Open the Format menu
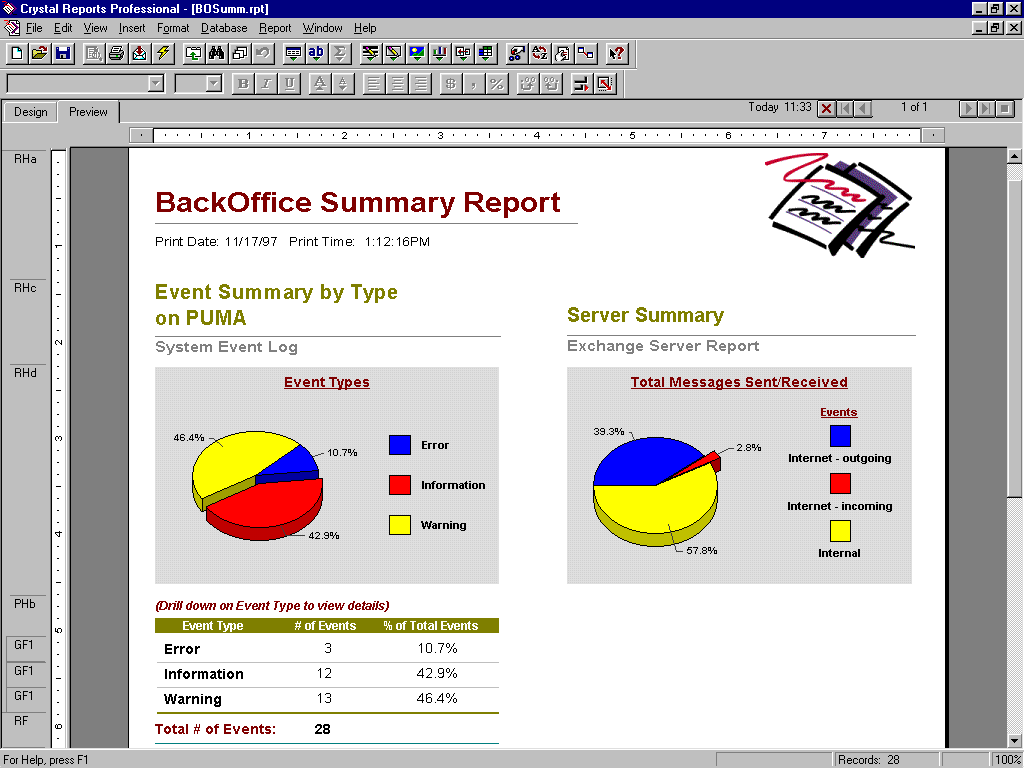Viewport: 1024px width, 768px height. tap(173, 28)
